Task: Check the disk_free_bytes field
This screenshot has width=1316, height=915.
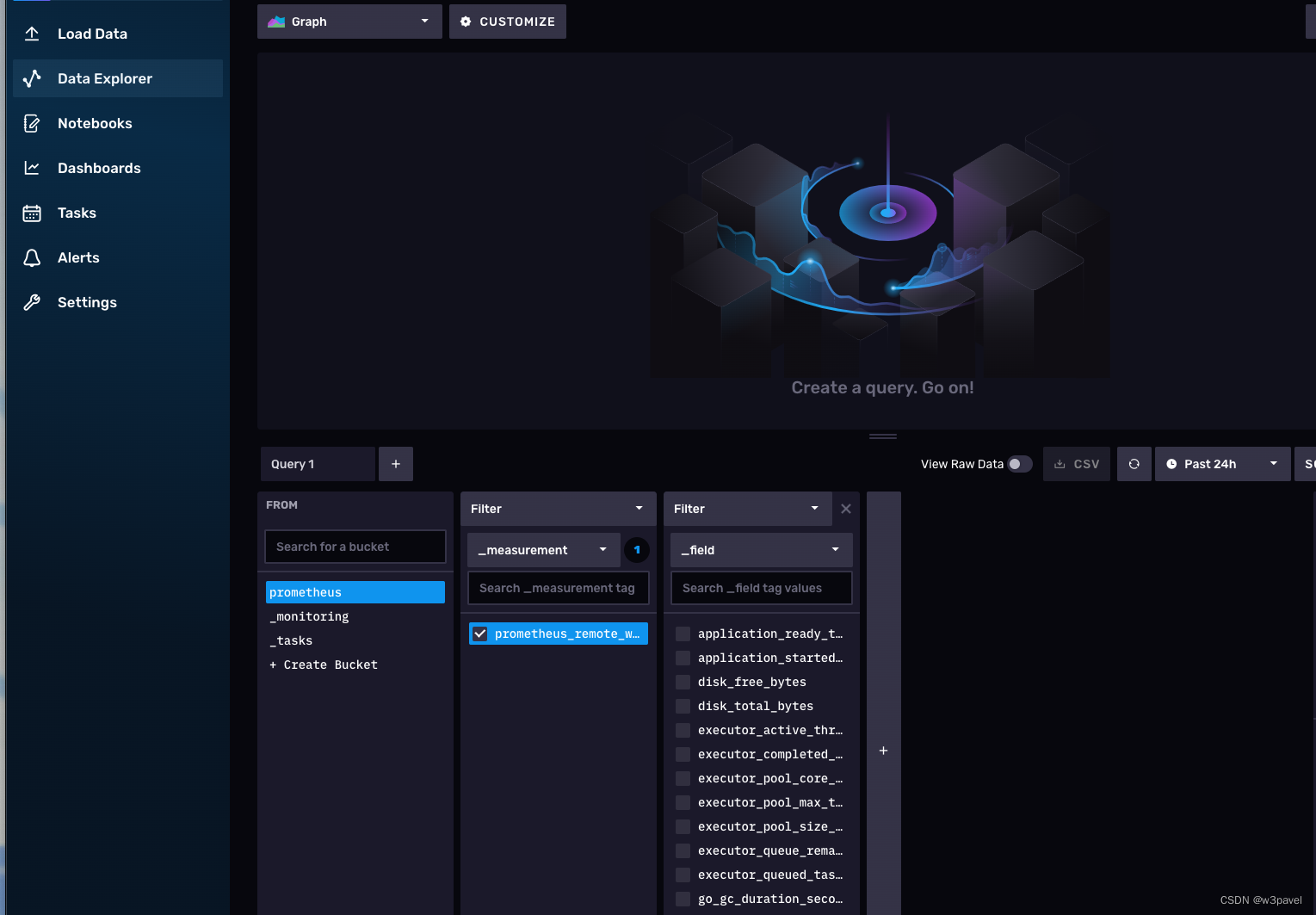Action: click(683, 682)
